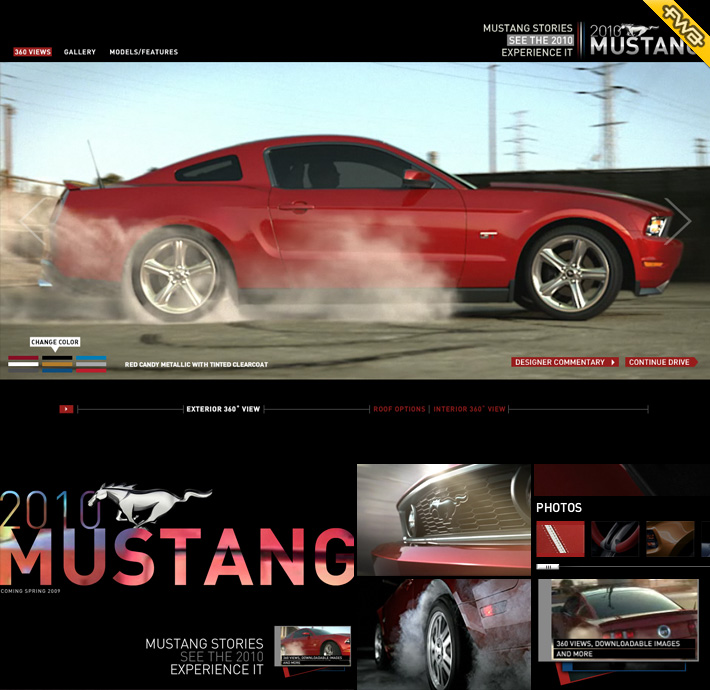Click the Designer Commentary button
The width and height of the screenshot is (710, 690).
[565, 362]
